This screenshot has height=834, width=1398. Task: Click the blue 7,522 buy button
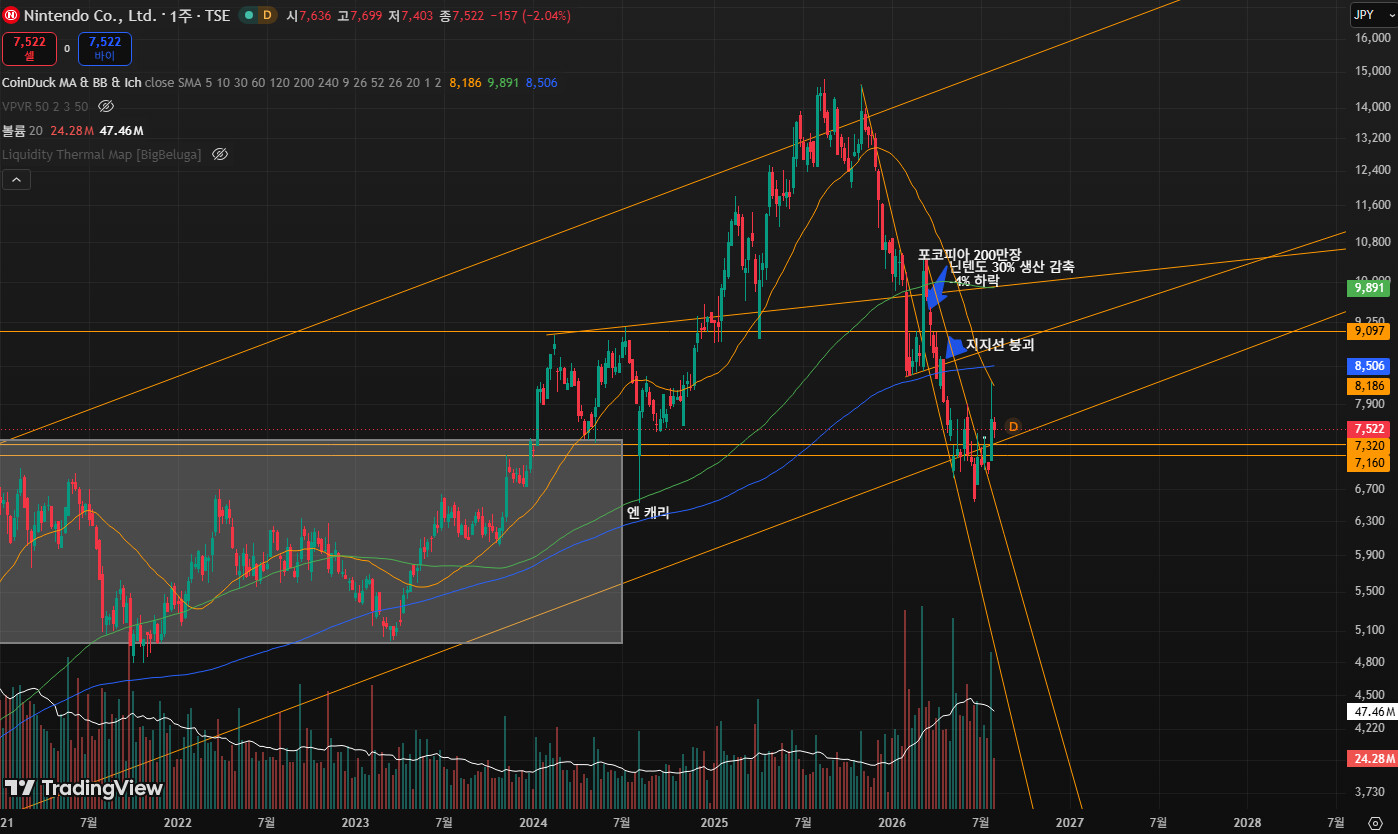tap(105, 48)
